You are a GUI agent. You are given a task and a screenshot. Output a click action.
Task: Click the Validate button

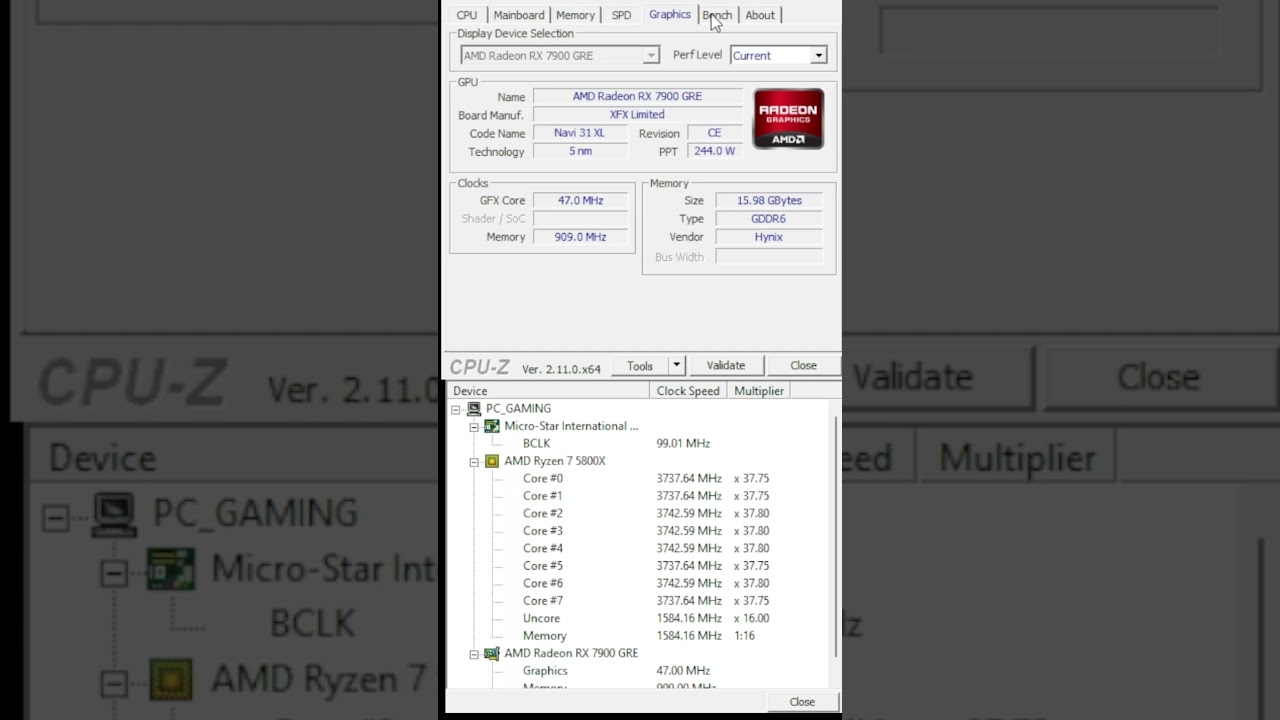pos(725,366)
